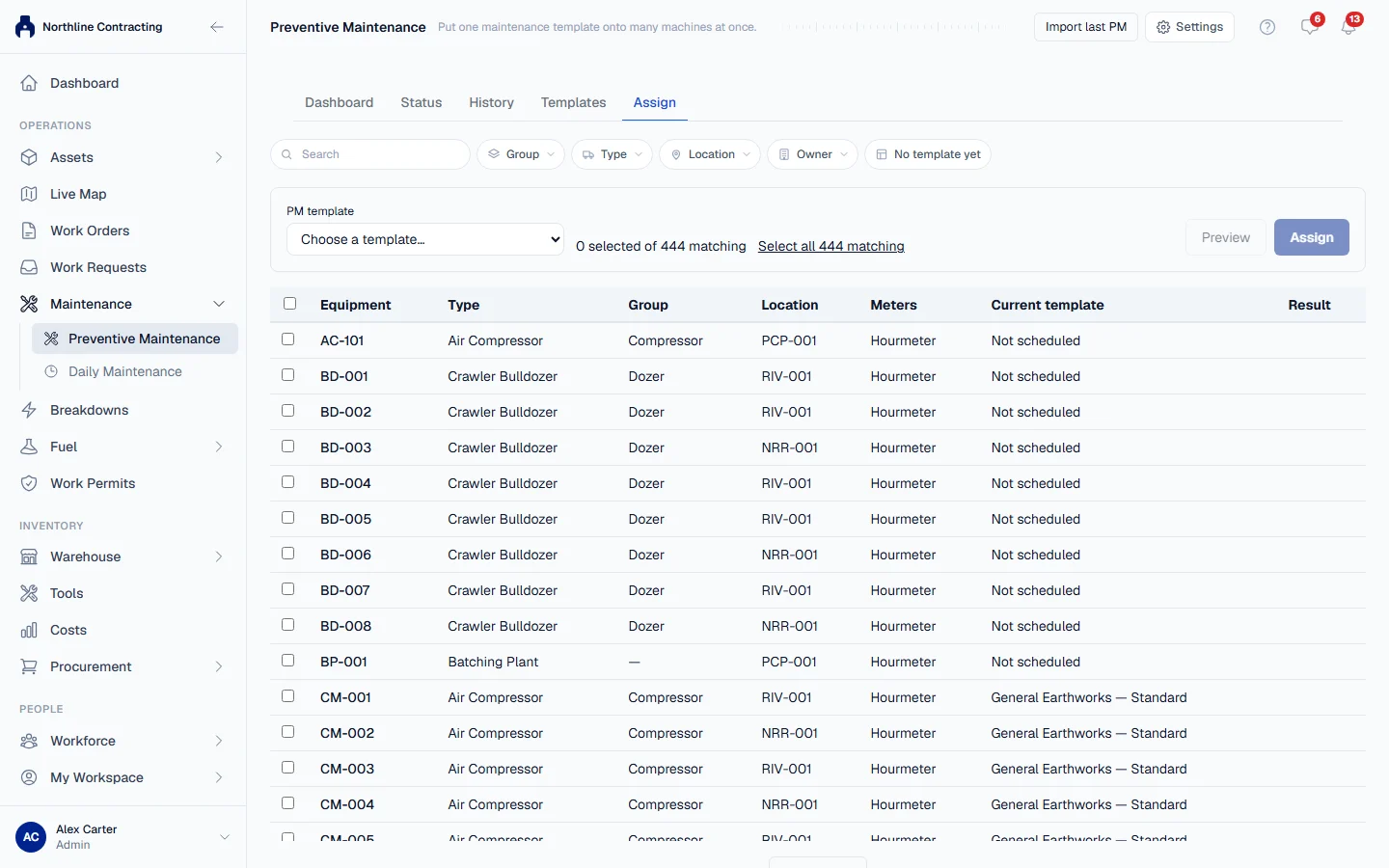Select the BD-007 checkbox

(x=287, y=589)
